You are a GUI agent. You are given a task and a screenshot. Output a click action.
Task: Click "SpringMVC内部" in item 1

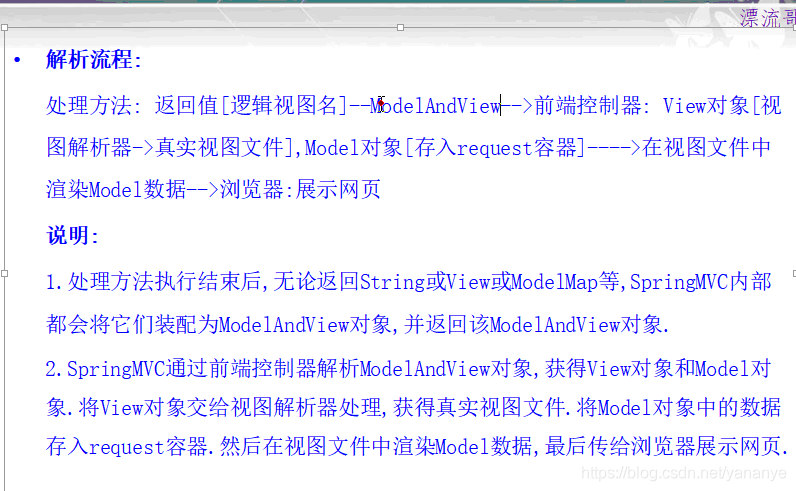(701, 282)
